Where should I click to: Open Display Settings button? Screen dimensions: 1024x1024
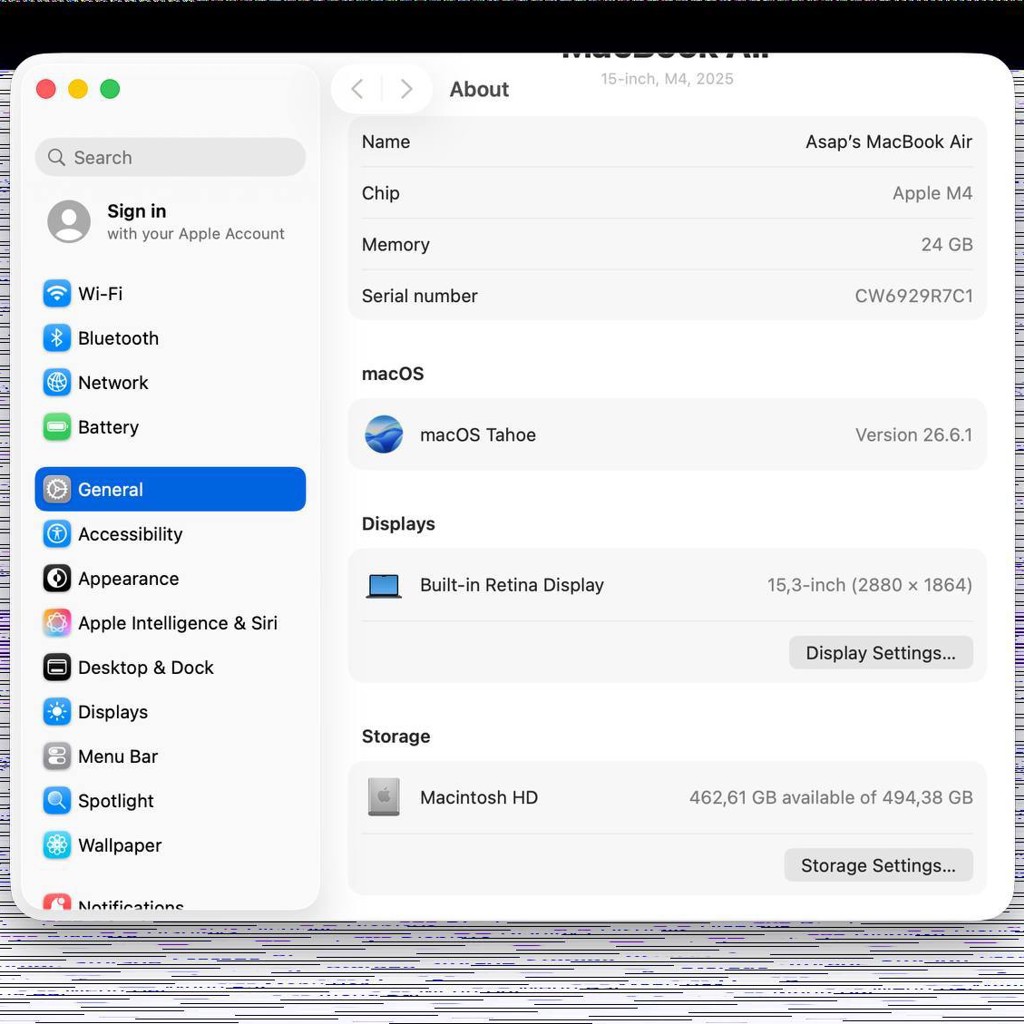tap(880, 652)
